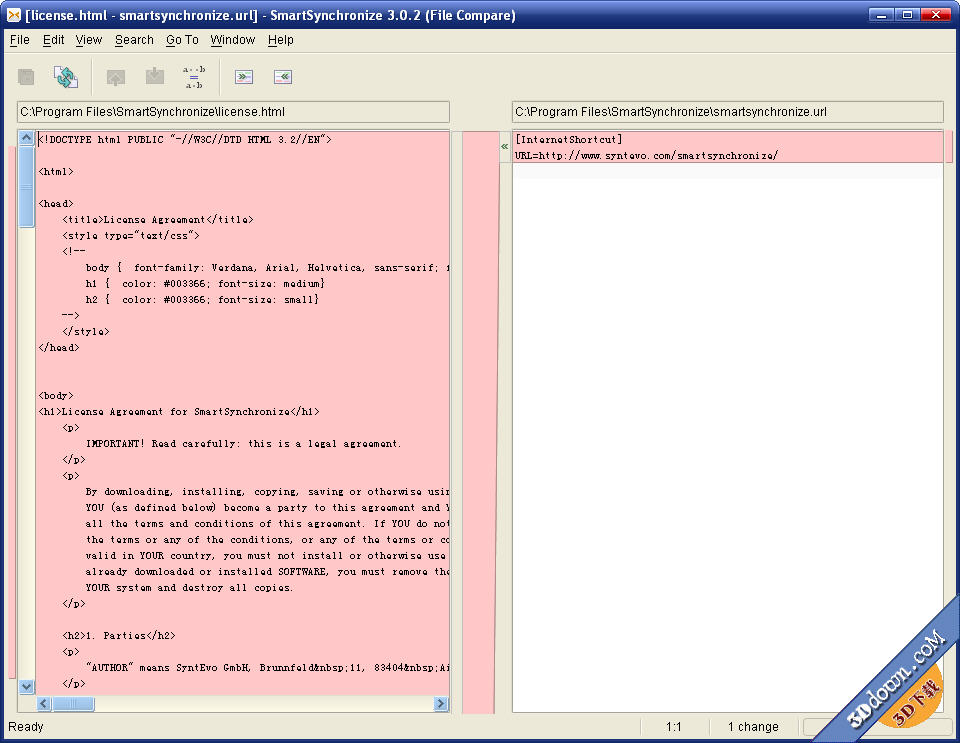
Task: Click left pane vertical scrollbar down arrow
Action: 27,687
